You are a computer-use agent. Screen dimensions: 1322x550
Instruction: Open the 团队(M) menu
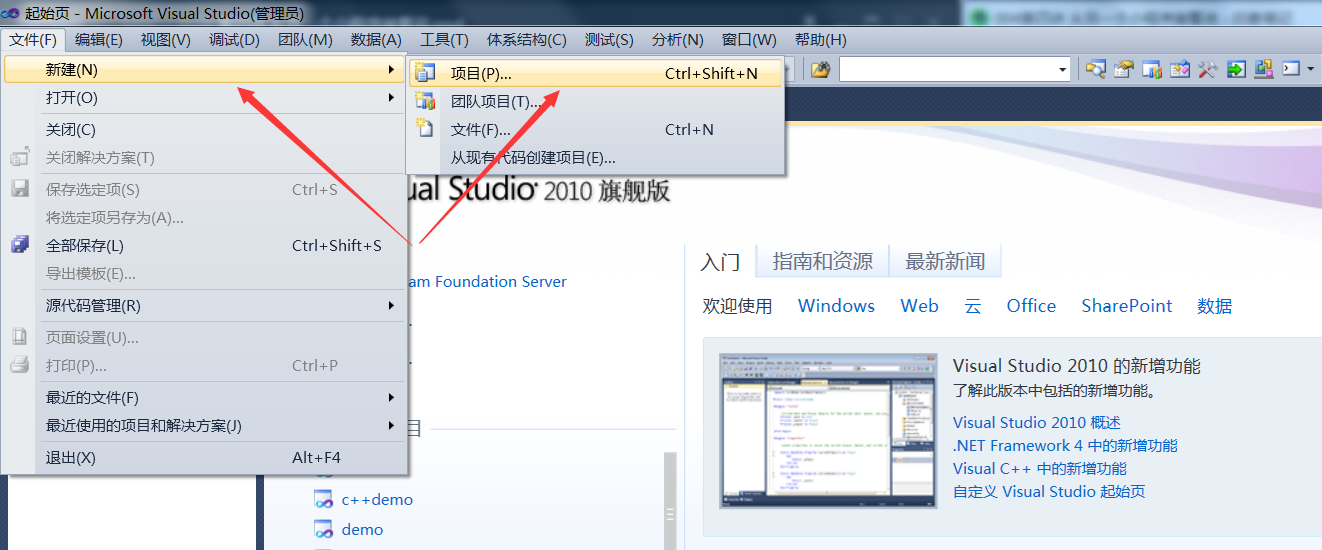tap(305, 39)
